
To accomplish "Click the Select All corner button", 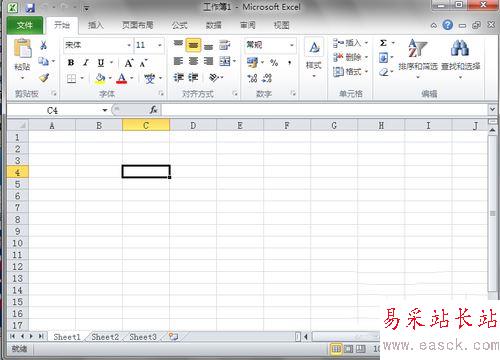I will 18,126.
